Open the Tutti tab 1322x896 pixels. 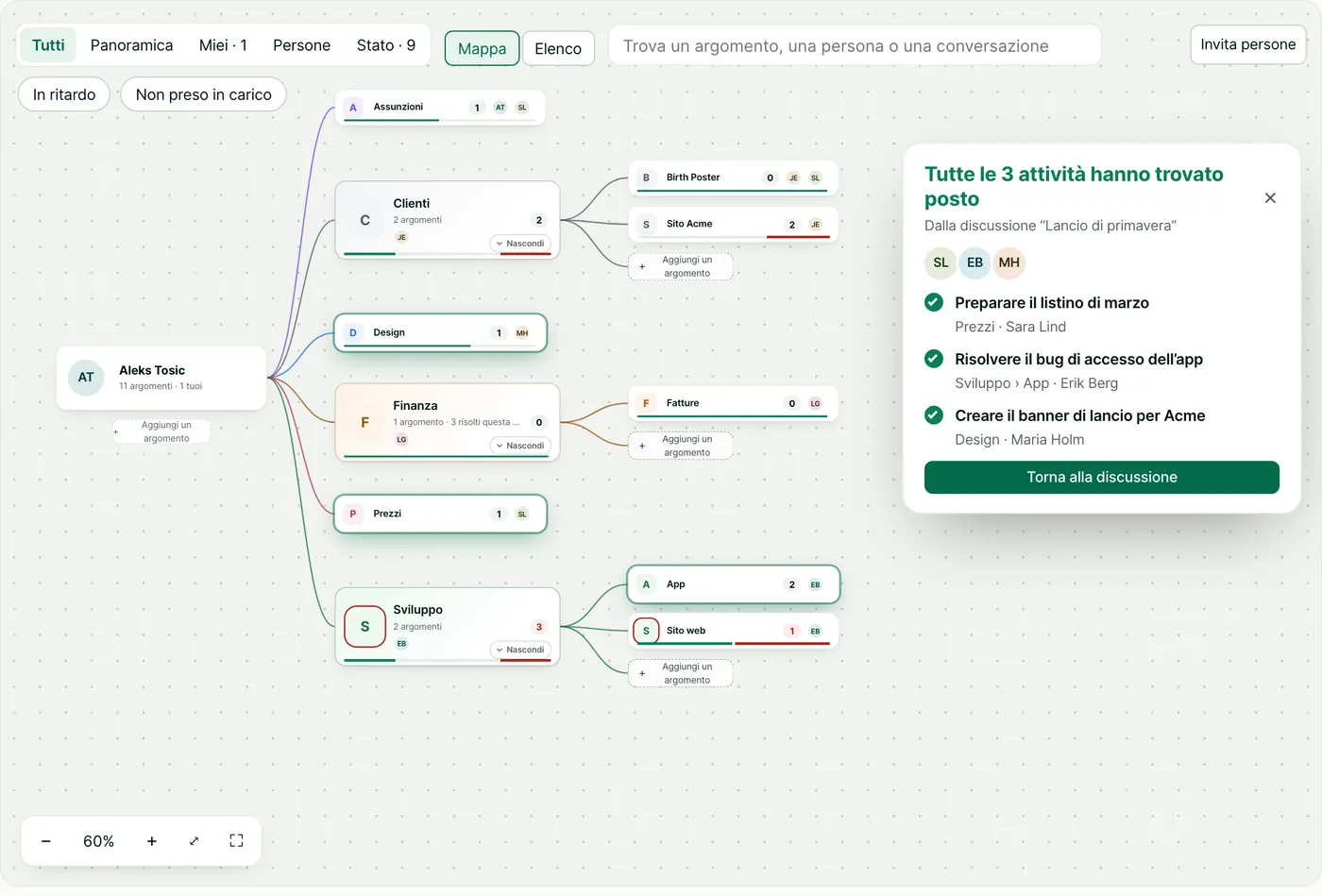pos(48,45)
